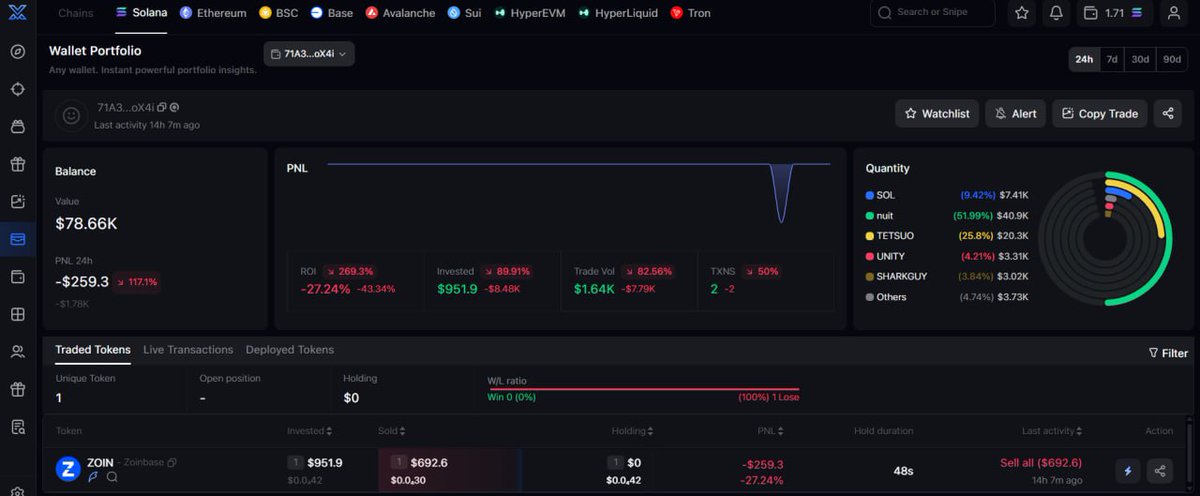Image resolution: width=1200 pixels, height=496 pixels.
Task: Click the lightning quick-trade icon for ZOIN
Action: pyautogui.click(x=1128, y=470)
